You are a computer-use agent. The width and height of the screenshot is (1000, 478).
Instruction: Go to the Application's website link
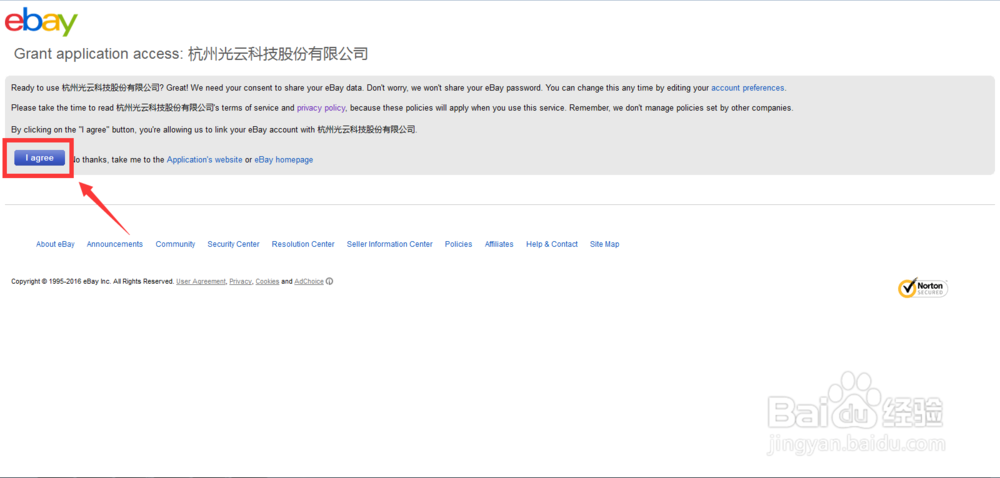point(205,160)
